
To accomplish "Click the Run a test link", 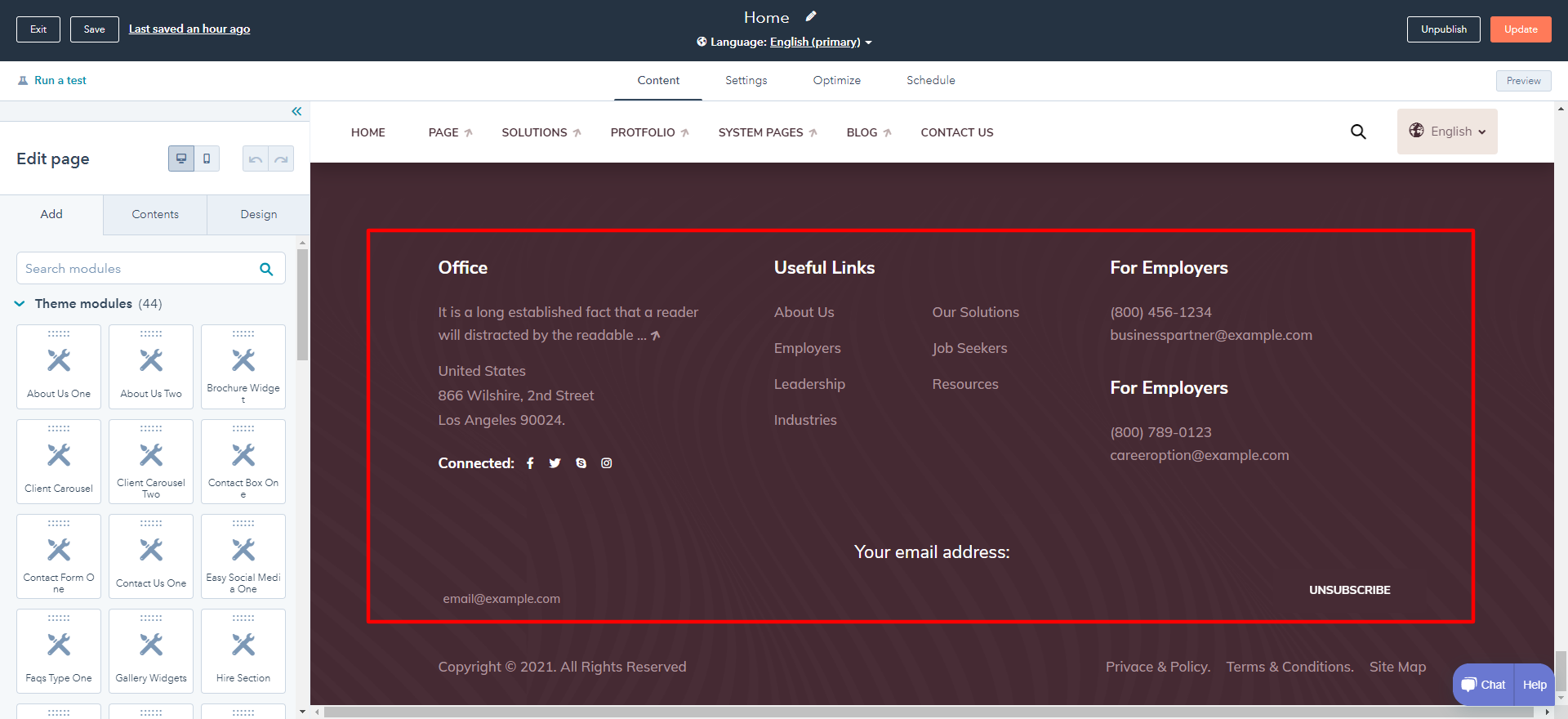I will pos(60,80).
